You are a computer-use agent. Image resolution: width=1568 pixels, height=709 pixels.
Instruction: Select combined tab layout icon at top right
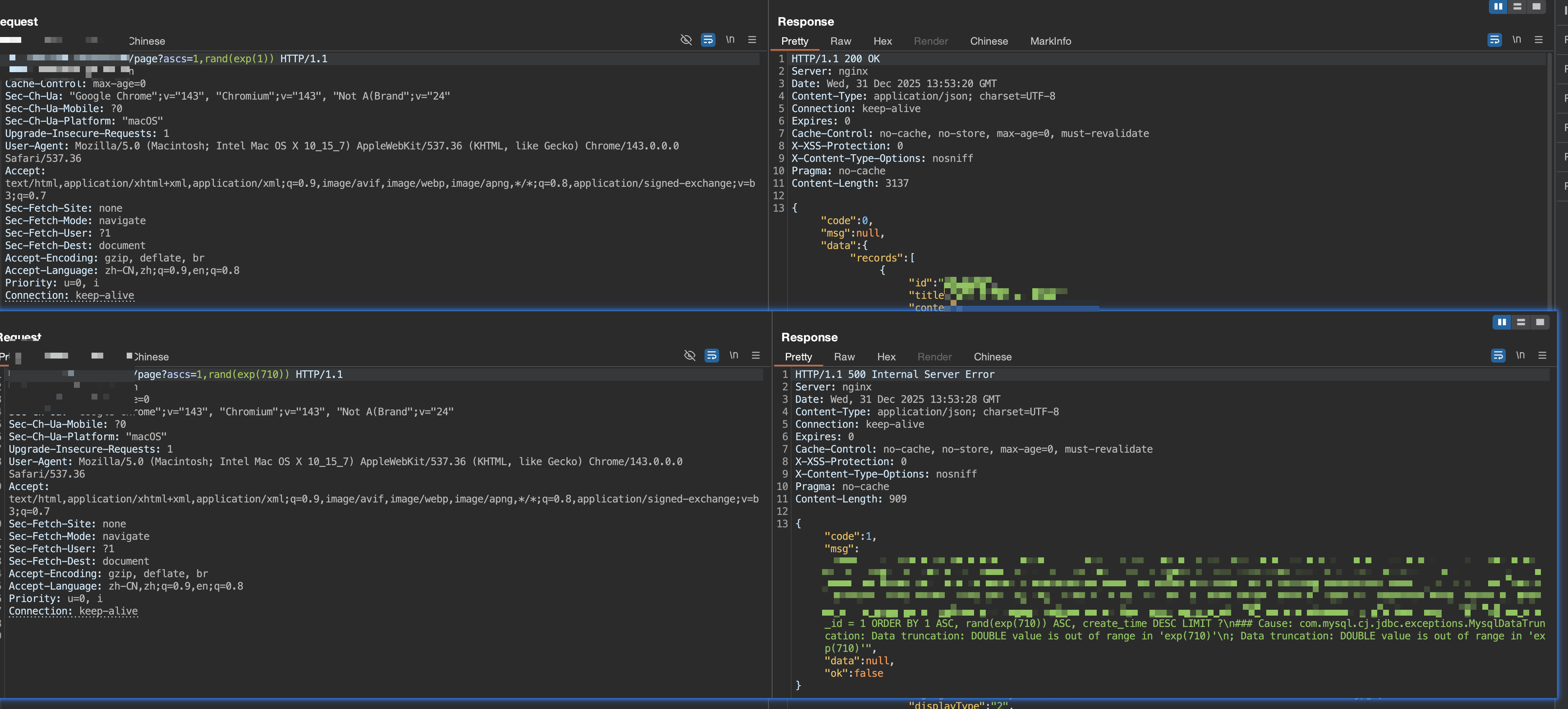point(1537,7)
